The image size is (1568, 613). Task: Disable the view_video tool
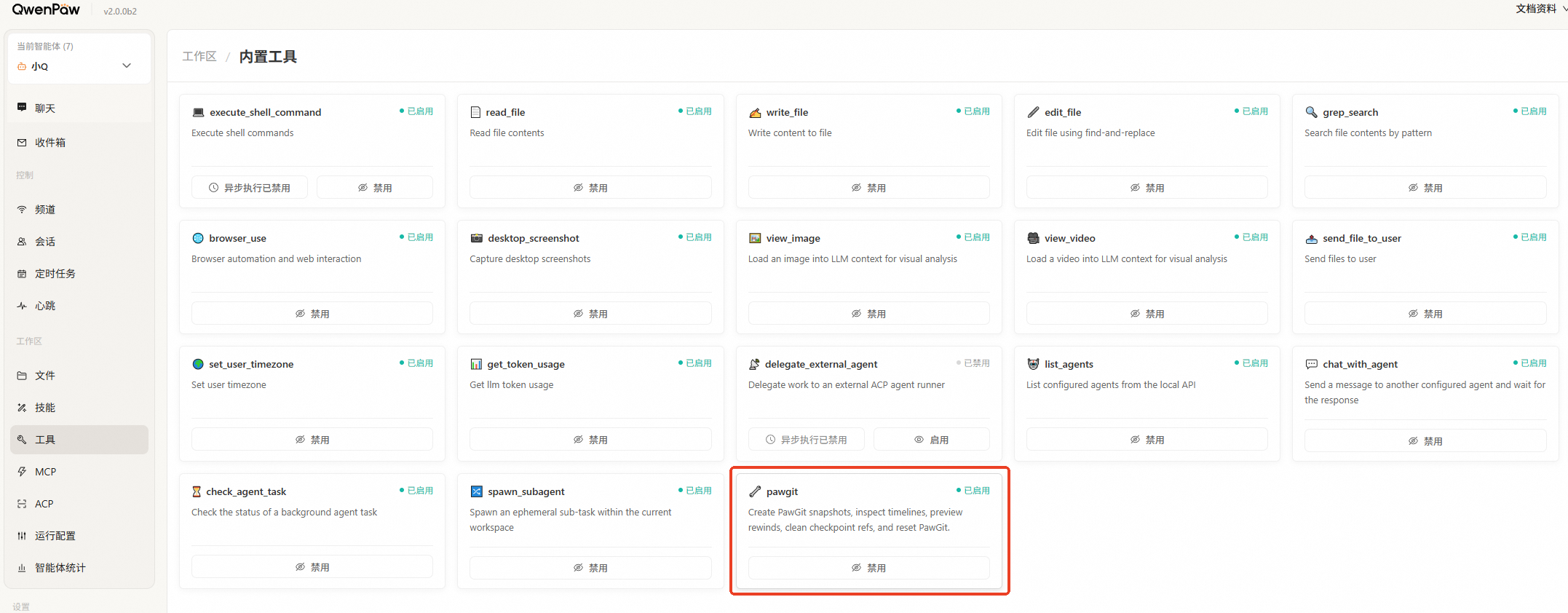click(1147, 313)
